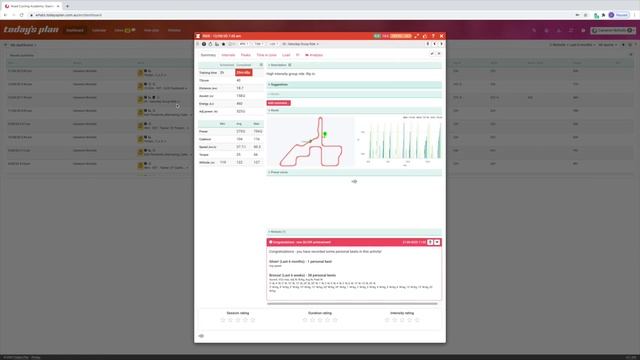Viewport: 640px width, 360px height.
Task: Open the Summary tab in ride dialog
Action: (208, 55)
